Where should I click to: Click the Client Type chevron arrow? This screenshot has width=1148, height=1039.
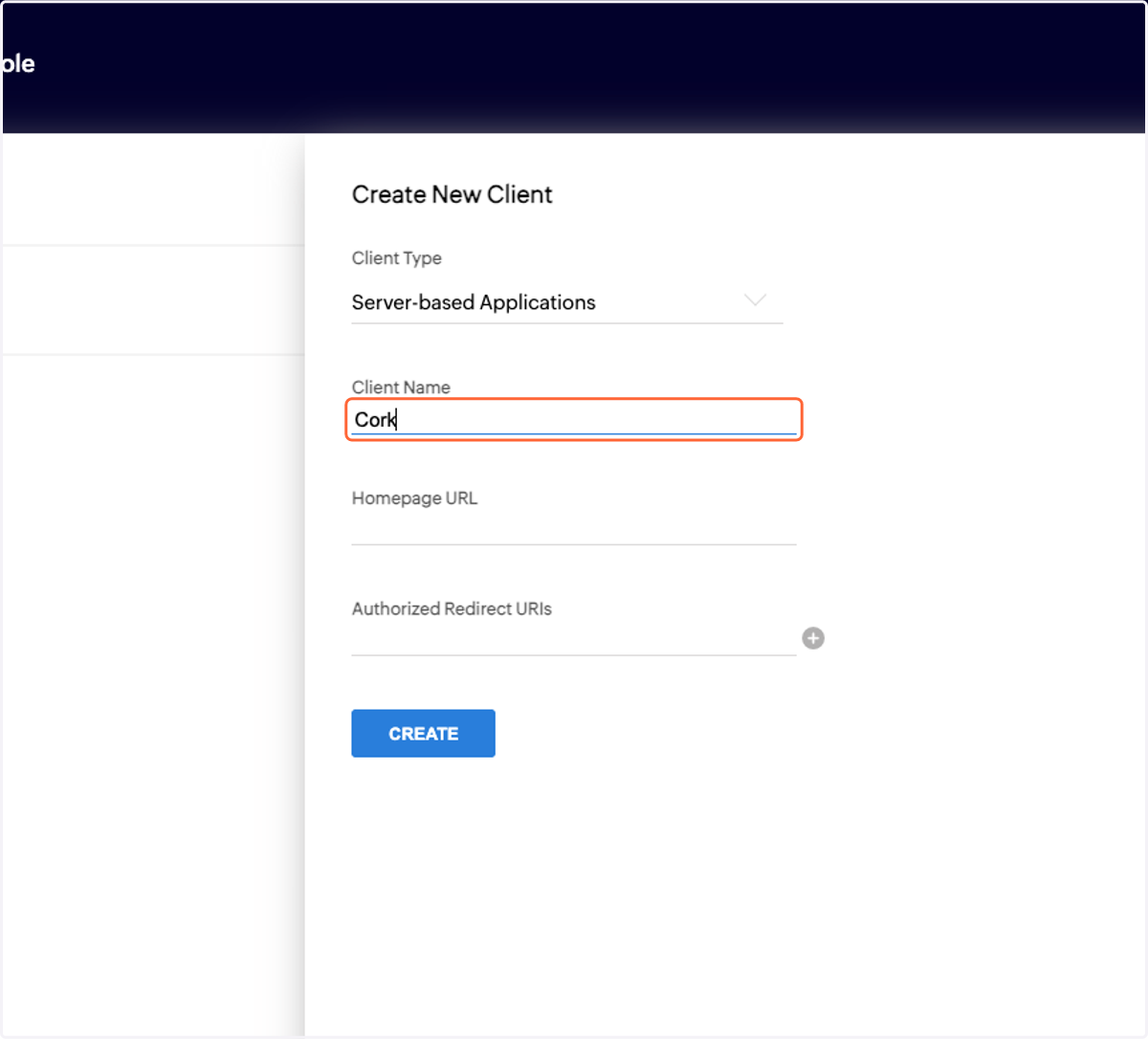pyautogui.click(x=755, y=300)
